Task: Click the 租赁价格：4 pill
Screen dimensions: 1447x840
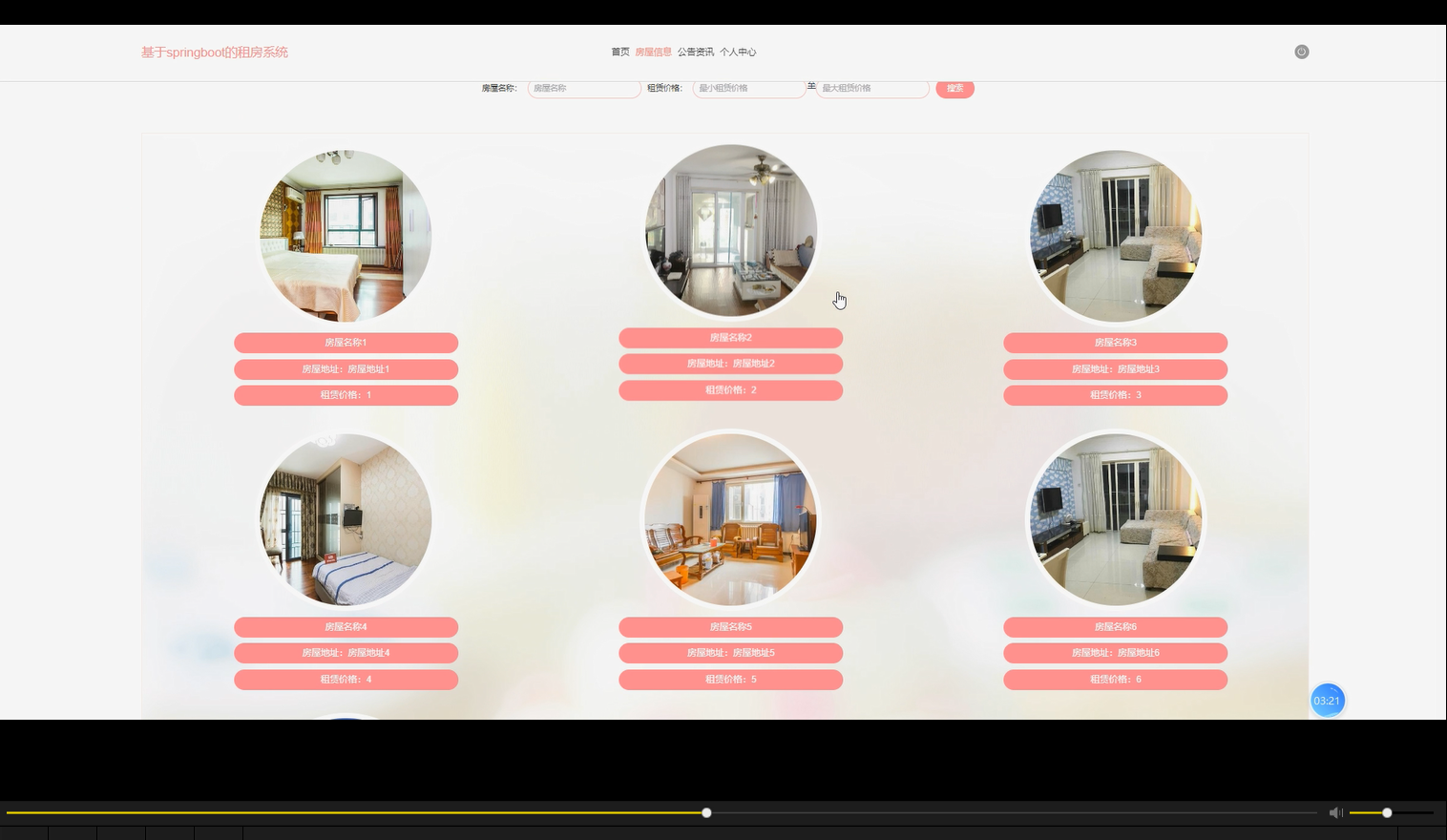Action: tap(346, 680)
